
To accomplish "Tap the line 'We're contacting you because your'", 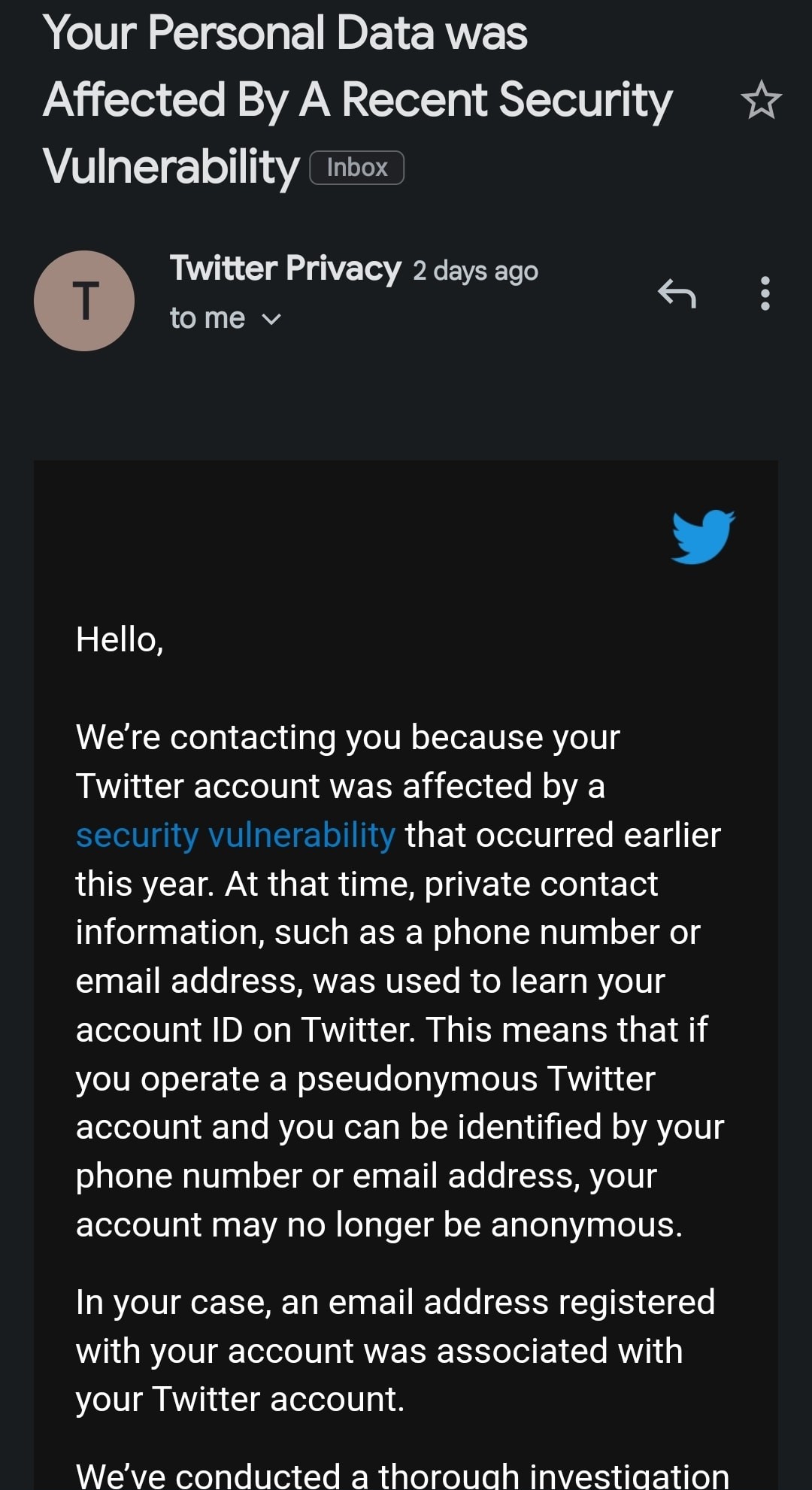I will point(348,737).
